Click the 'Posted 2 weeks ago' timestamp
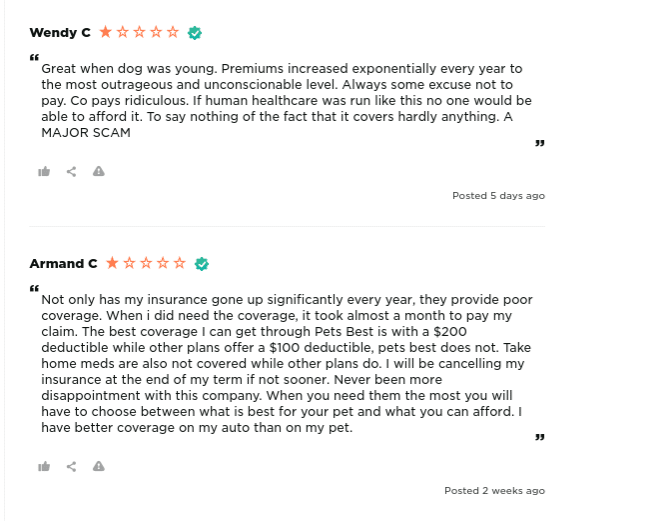The height and width of the screenshot is (521, 650). [495, 491]
